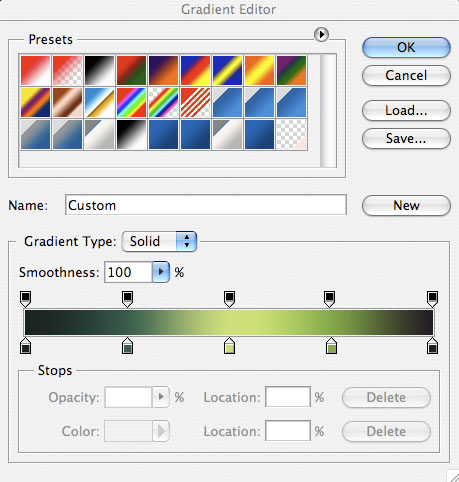The height and width of the screenshot is (482, 459).
Task: Select the yellow violet orange blue preset
Action: coord(35,102)
